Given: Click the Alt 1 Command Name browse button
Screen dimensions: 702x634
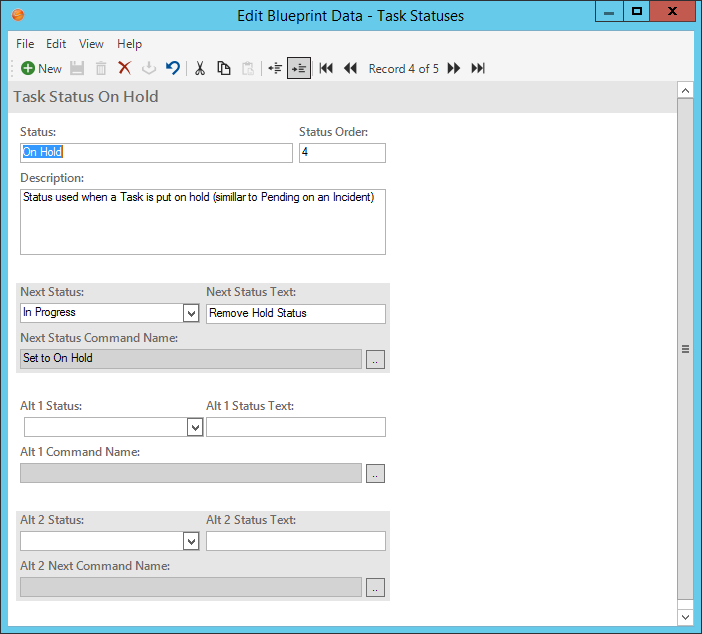Looking at the screenshot, I should pyautogui.click(x=375, y=474).
